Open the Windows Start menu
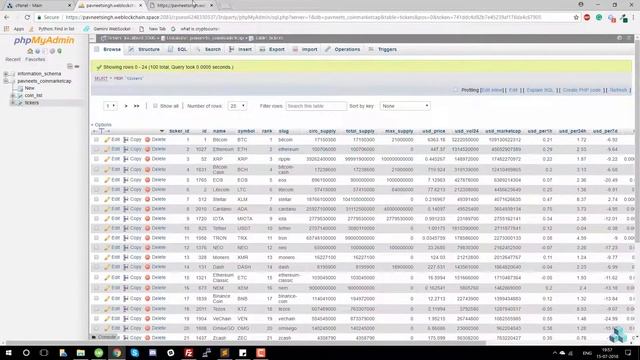 8,353
